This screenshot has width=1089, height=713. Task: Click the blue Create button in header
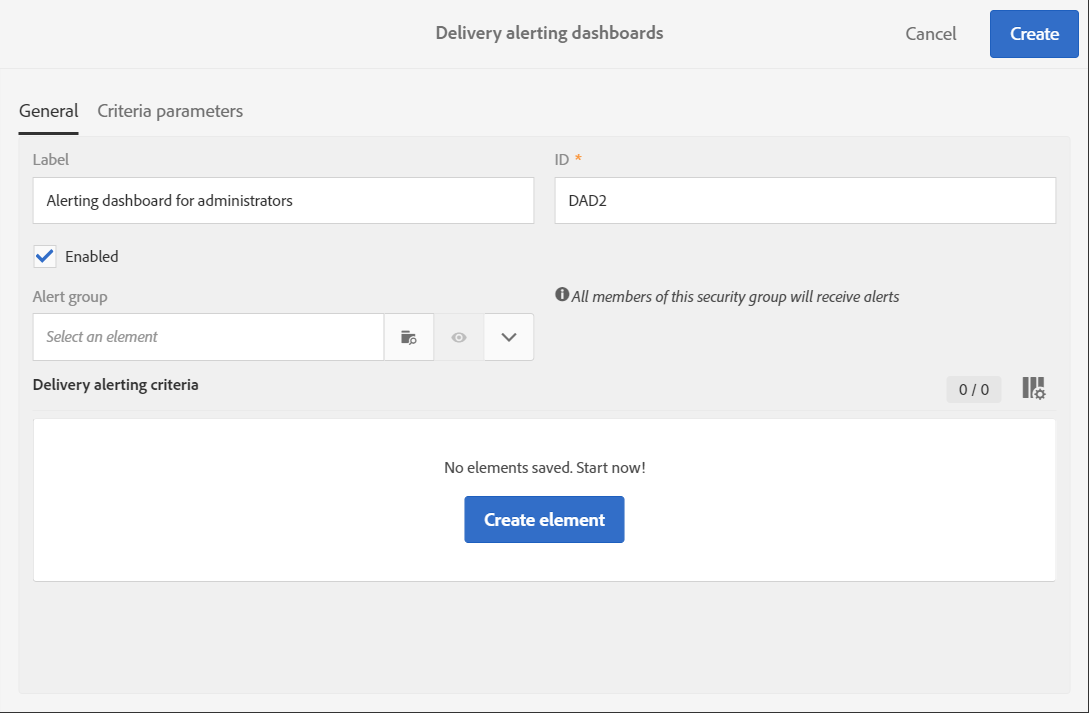coord(1034,34)
